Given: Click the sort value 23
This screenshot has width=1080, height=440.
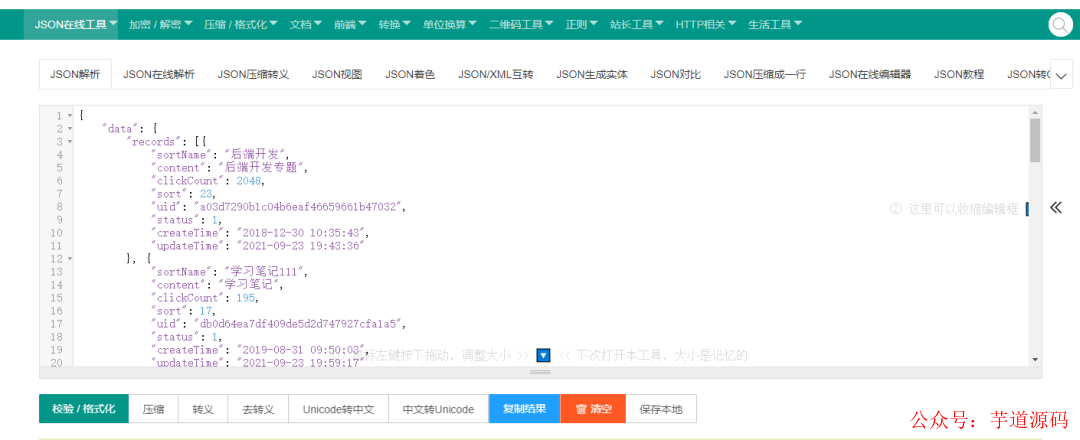Looking at the screenshot, I should (205, 193).
